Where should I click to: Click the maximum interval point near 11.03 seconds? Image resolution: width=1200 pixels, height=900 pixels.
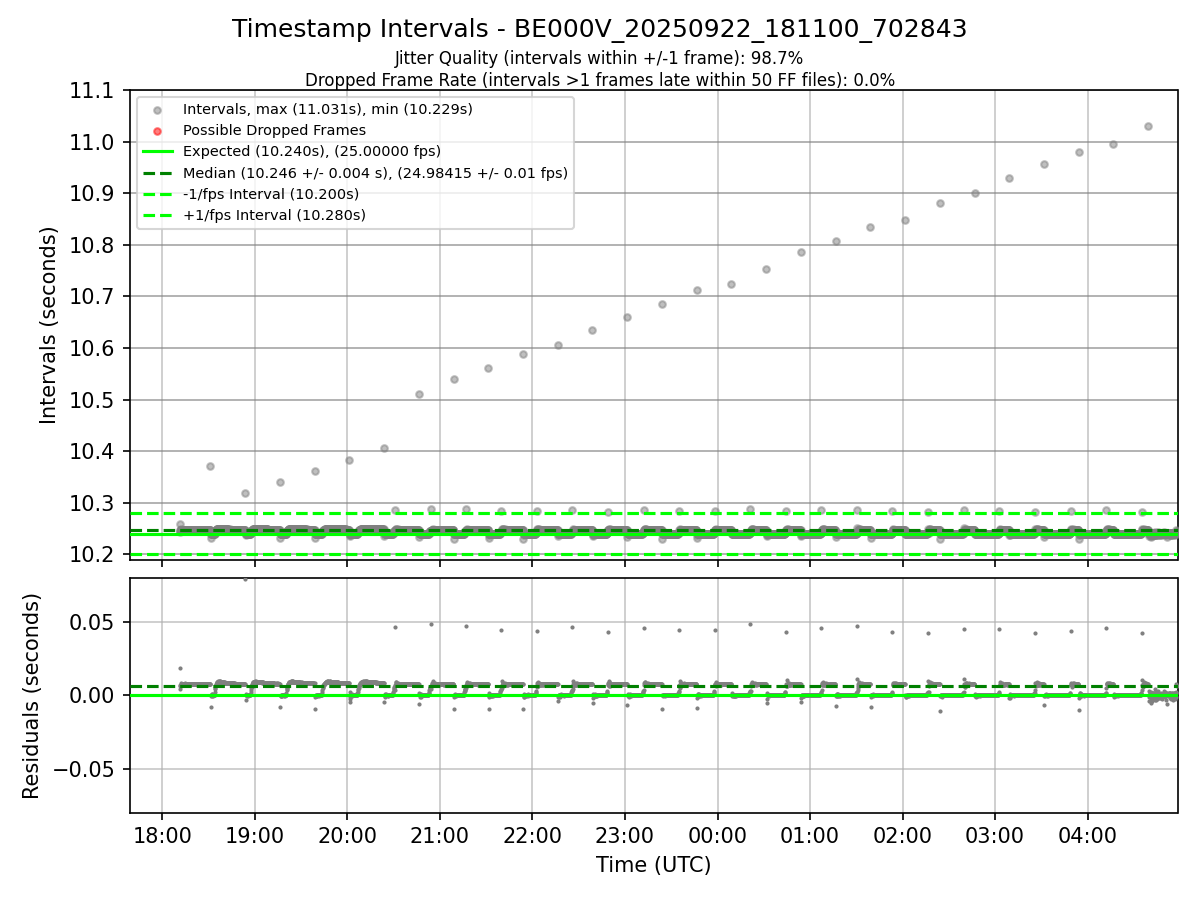(1148, 126)
